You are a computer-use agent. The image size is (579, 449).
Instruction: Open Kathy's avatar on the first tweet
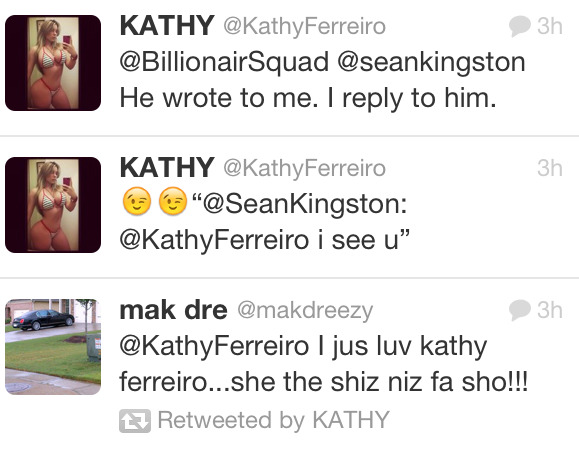53,63
